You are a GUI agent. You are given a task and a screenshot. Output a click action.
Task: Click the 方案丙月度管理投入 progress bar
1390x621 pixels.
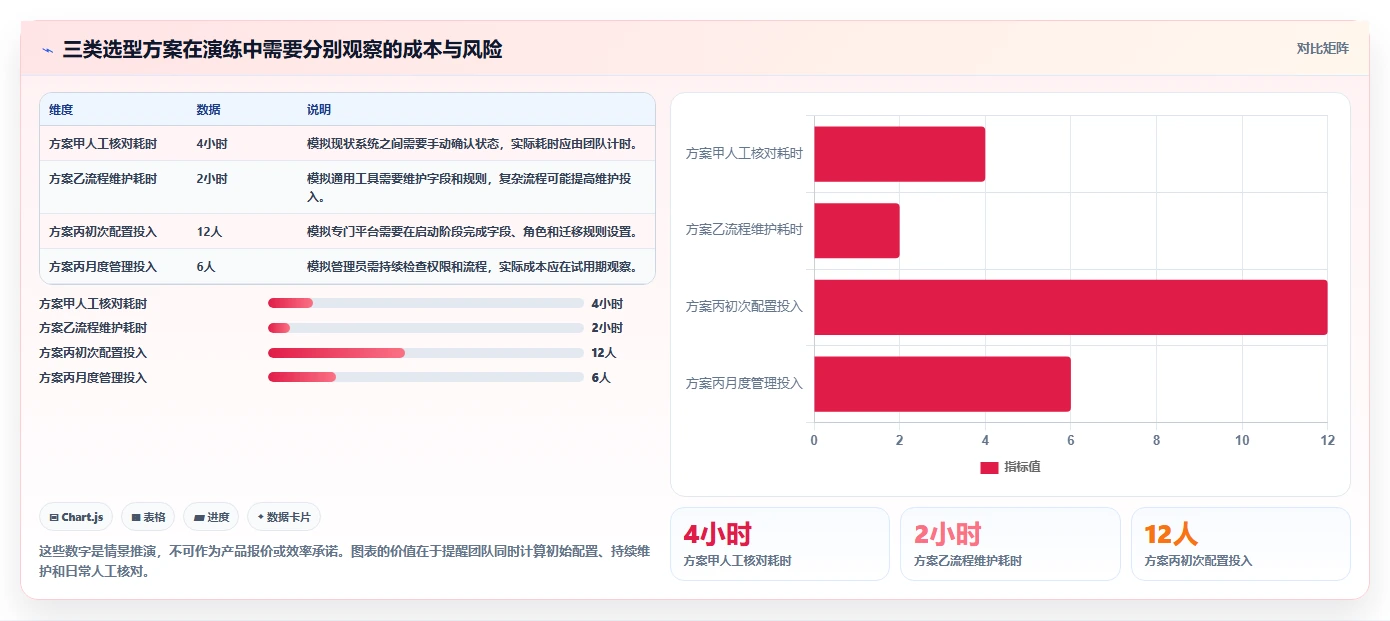[x=426, y=378]
